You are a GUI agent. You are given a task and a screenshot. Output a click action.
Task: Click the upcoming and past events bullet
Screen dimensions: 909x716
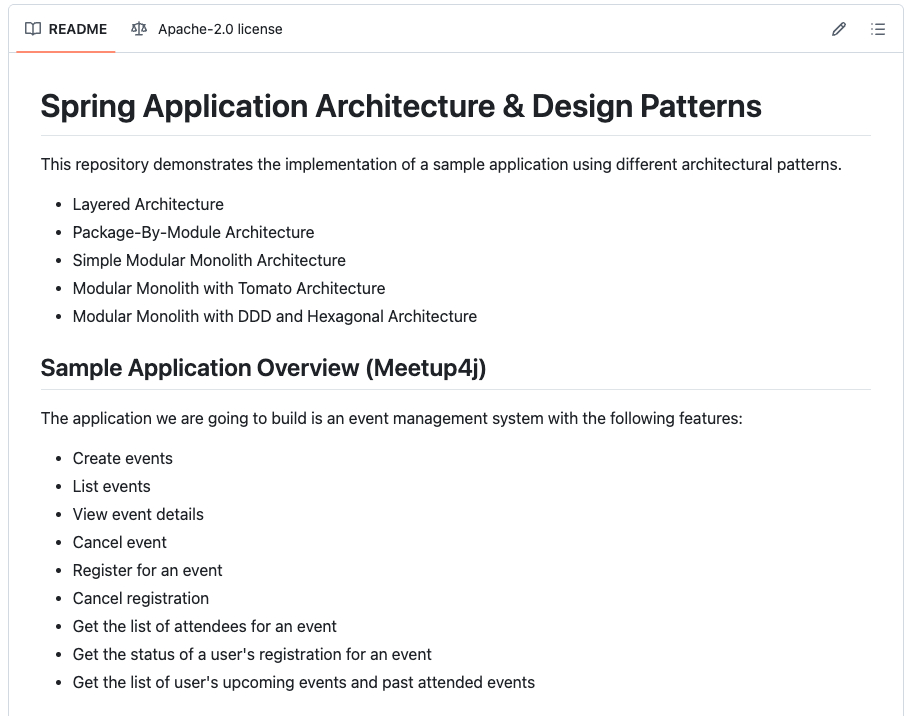point(304,682)
